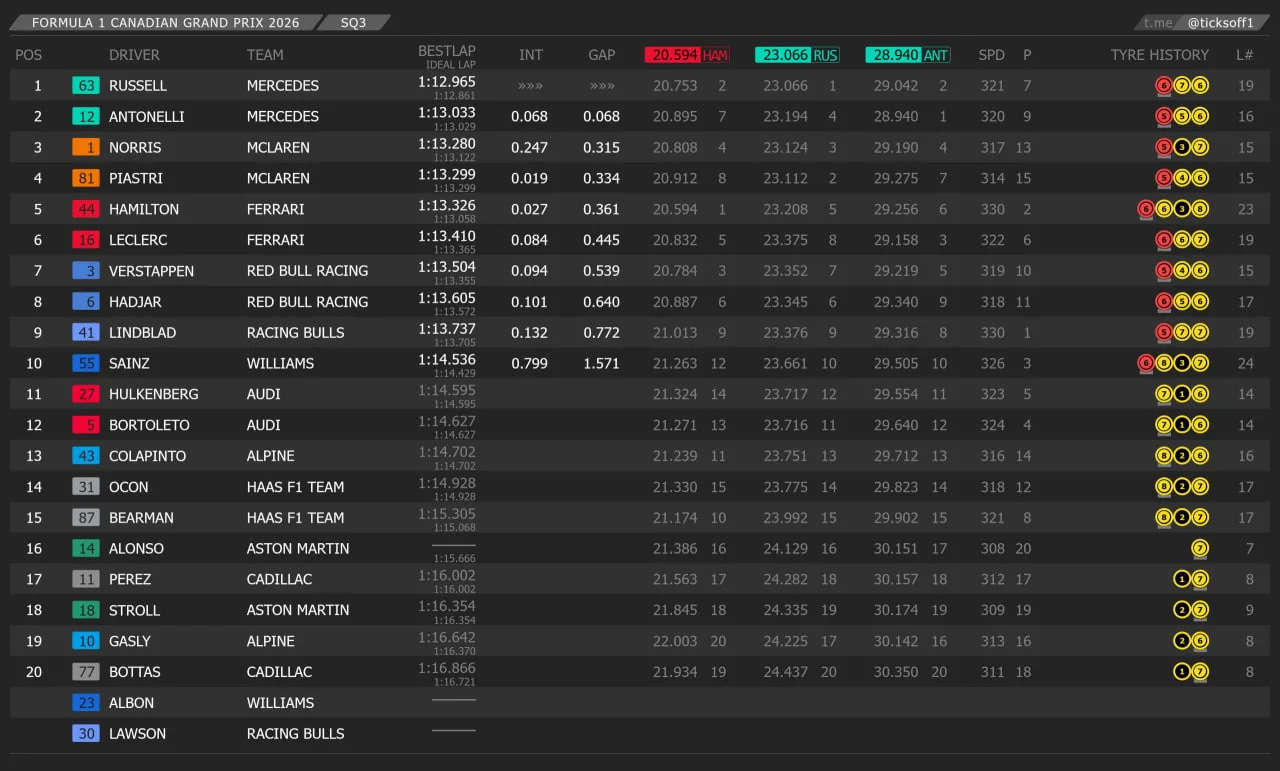
Task: Click Verstappen's number 3 badge
Action: pyautogui.click(x=86, y=271)
